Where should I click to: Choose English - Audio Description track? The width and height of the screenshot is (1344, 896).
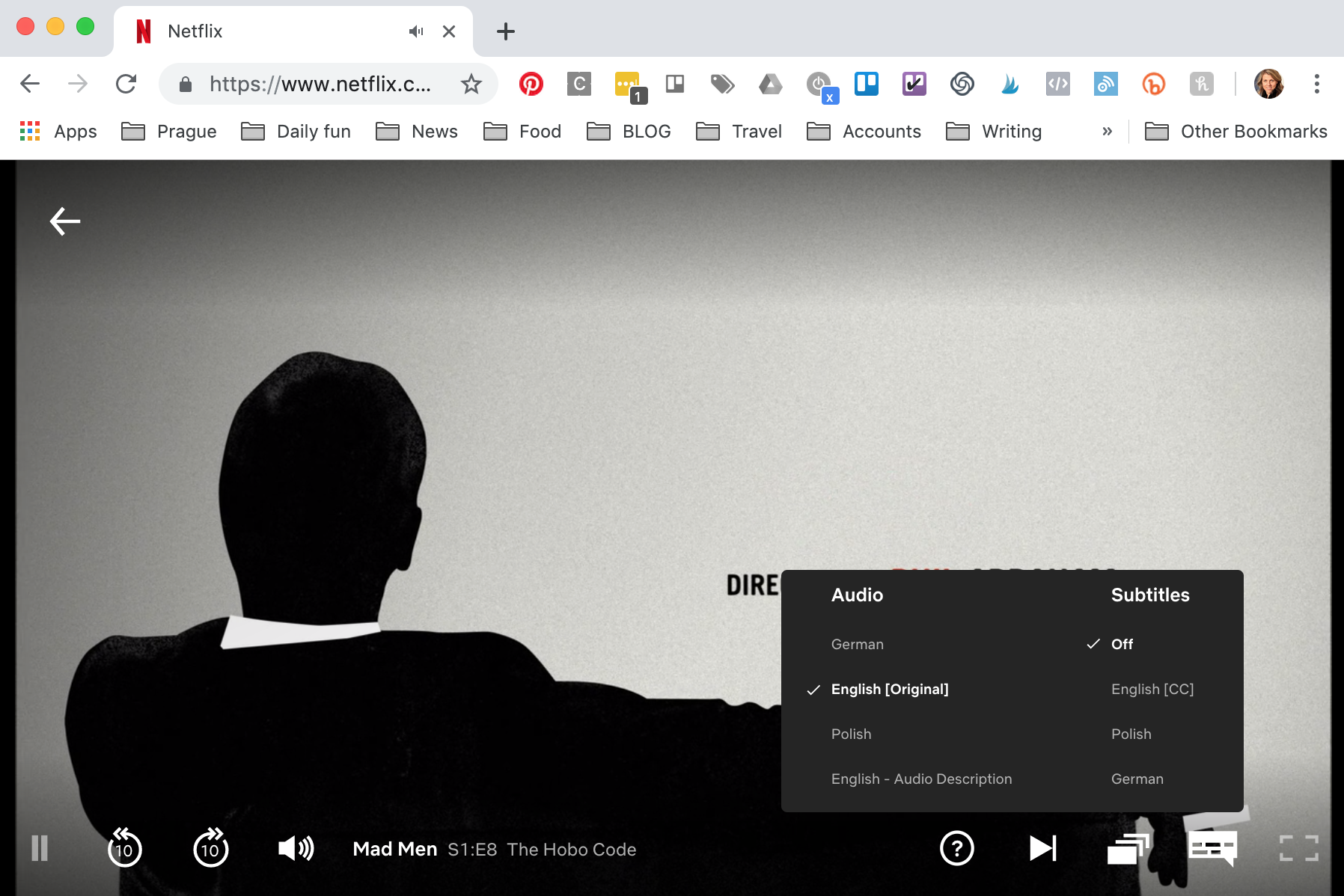[921, 779]
